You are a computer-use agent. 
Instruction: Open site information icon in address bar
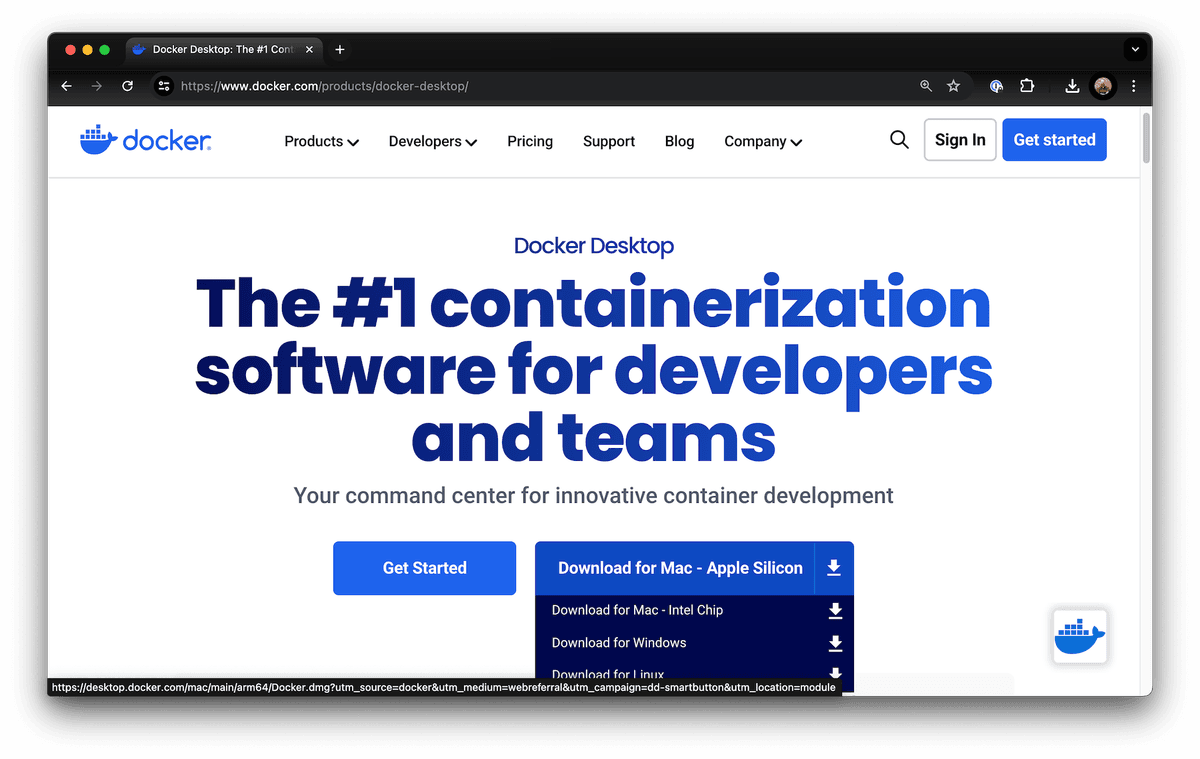point(165,86)
